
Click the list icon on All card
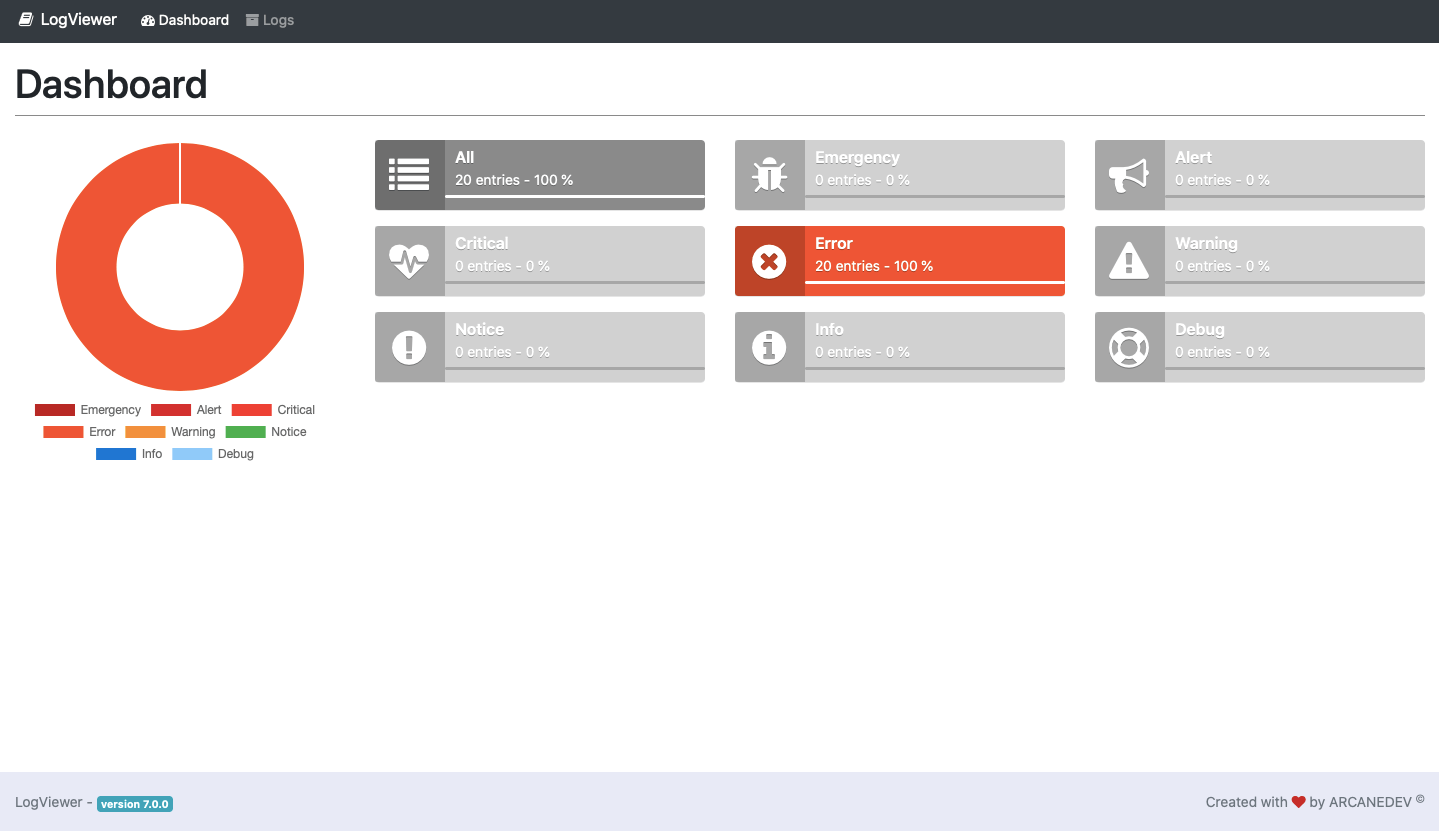pos(409,175)
